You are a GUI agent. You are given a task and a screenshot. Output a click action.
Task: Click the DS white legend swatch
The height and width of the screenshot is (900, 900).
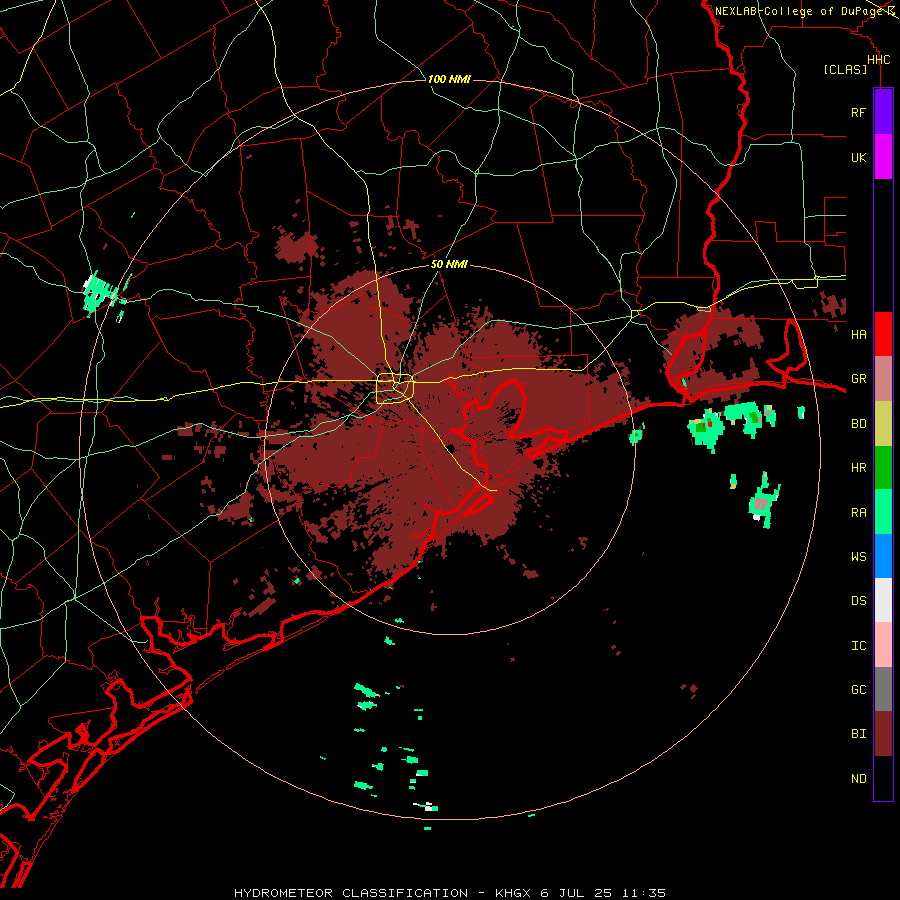click(x=883, y=600)
